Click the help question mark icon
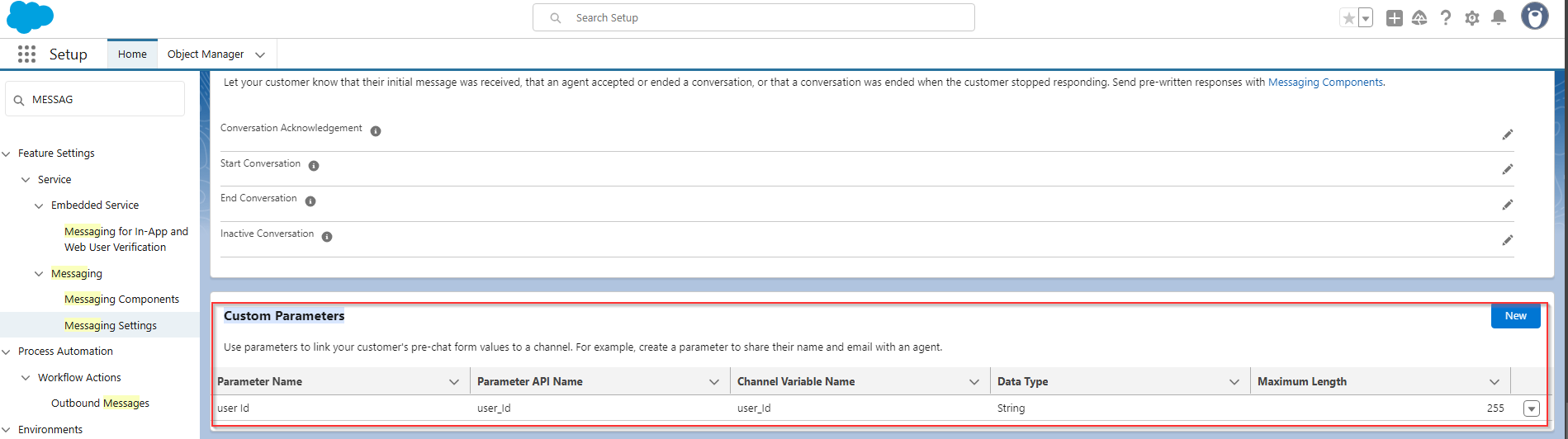The width and height of the screenshot is (1568, 439). pos(1445,18)
